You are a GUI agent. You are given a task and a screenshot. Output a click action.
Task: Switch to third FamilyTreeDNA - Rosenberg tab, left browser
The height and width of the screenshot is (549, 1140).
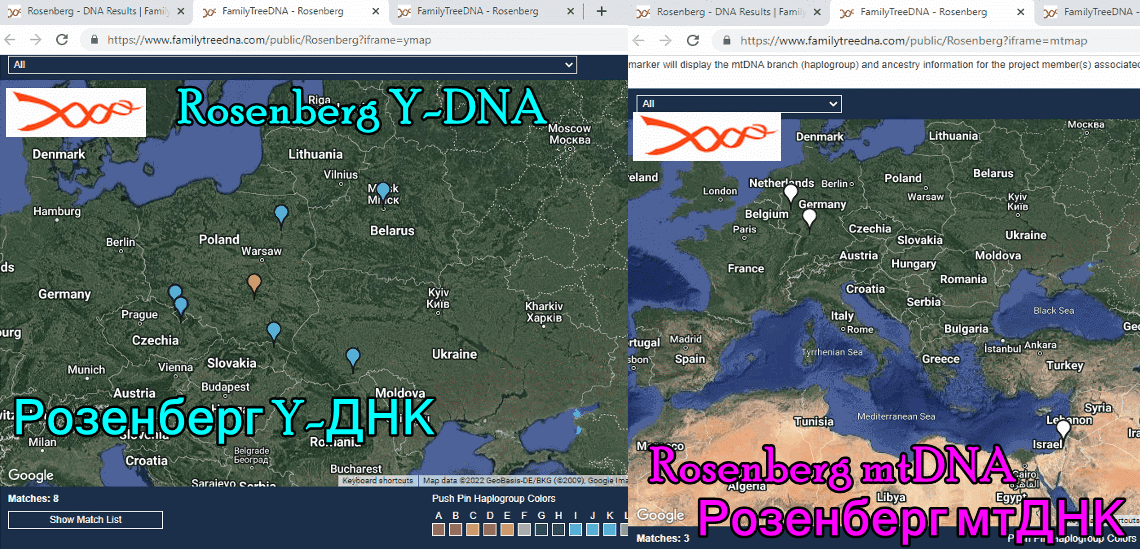coord(486,12)
